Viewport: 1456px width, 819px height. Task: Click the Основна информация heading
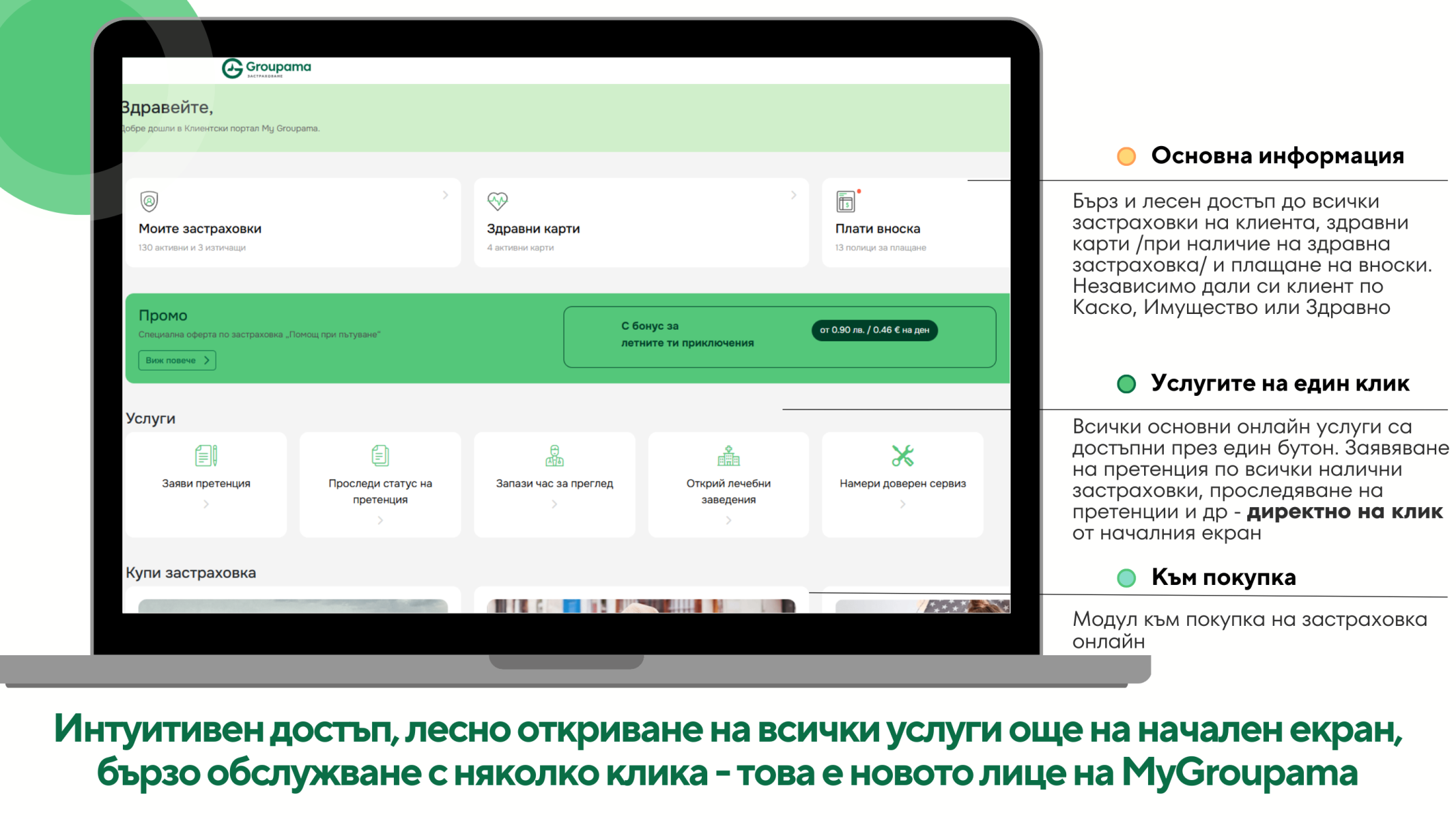(1277, 156)
